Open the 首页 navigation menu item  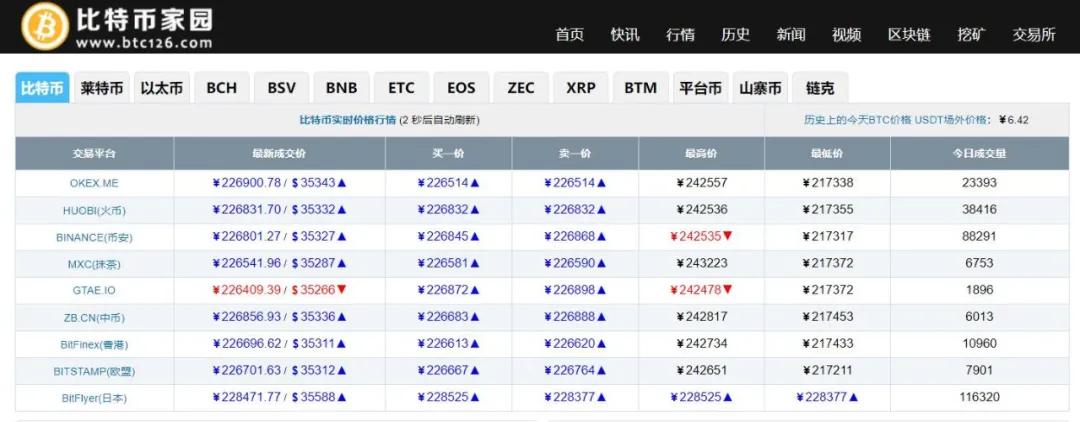tap(569, 34)
